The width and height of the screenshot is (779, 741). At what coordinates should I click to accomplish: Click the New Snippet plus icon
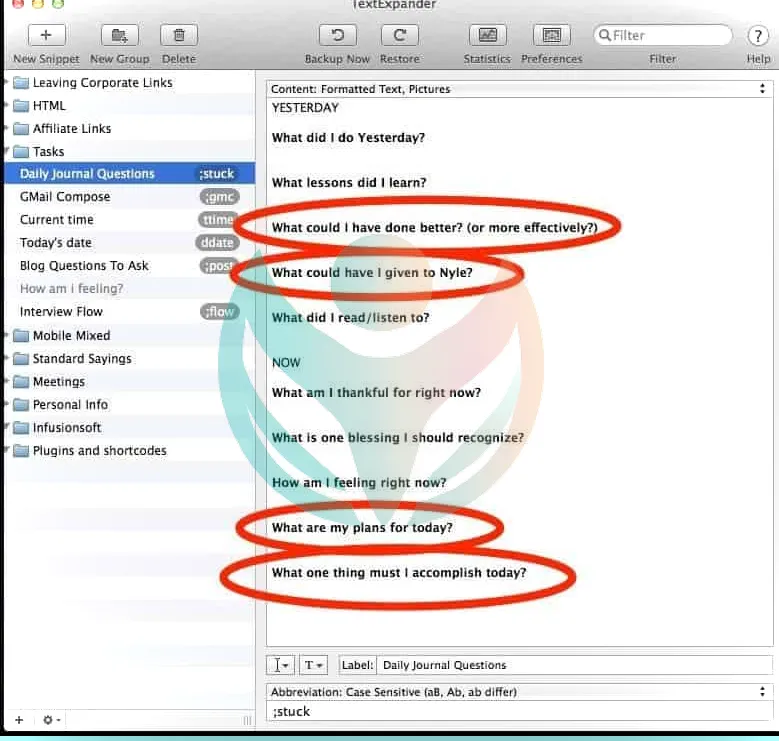point(46,35)
